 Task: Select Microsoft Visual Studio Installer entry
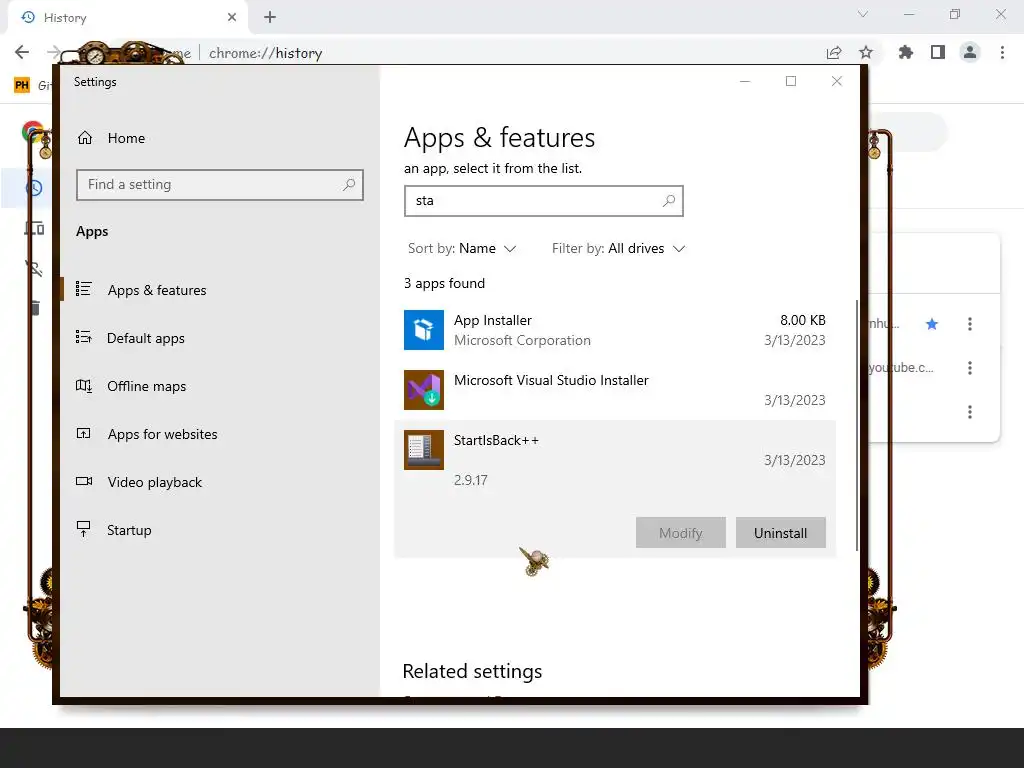(x=615, y=390)
